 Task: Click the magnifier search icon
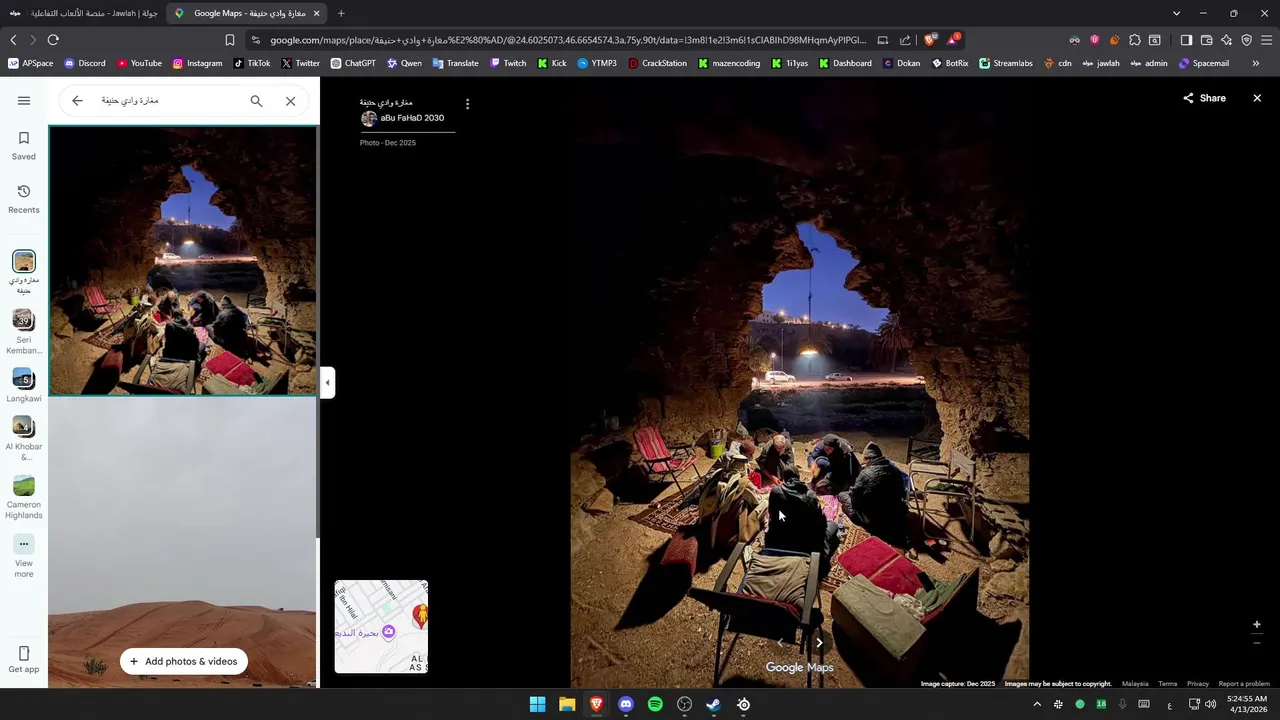coord(256,101)
